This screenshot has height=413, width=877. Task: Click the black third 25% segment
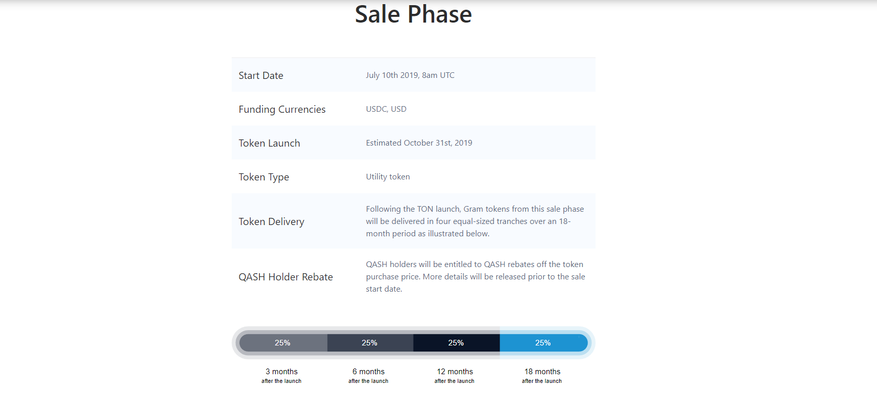click(456, 343)
